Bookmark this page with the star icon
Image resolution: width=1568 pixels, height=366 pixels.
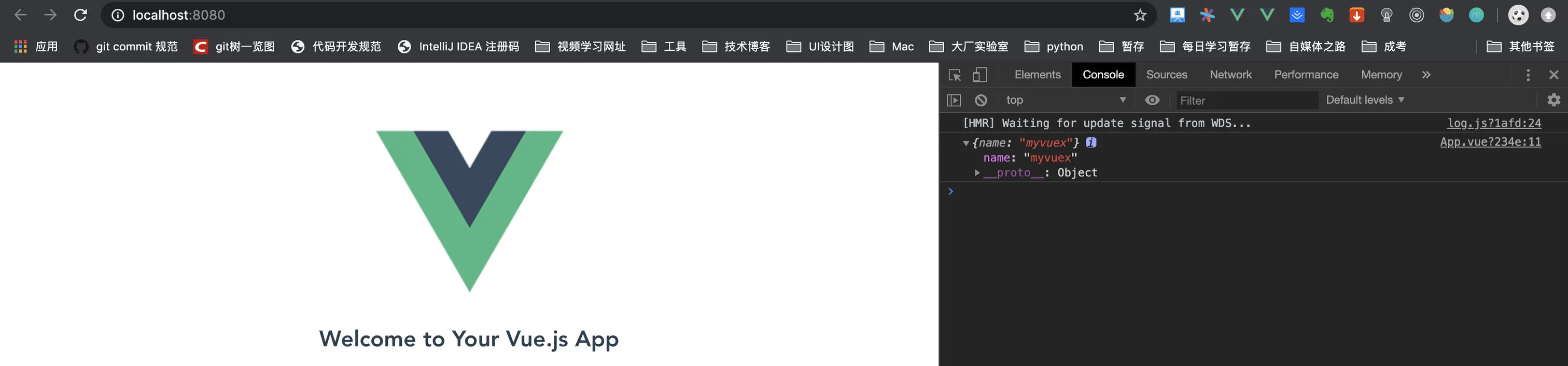click(1140, 15)
